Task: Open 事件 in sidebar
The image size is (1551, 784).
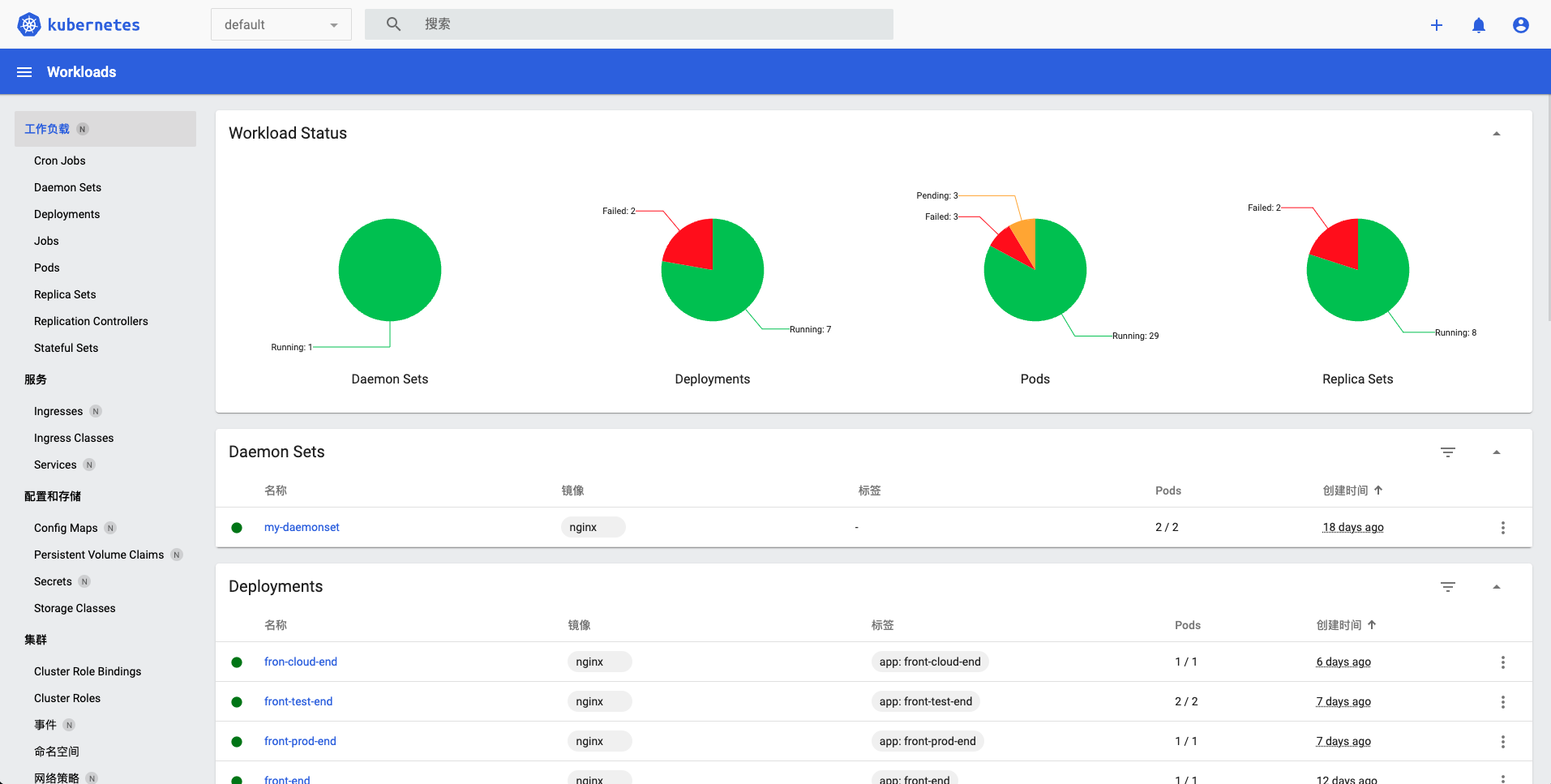Action: (x=45, y=725)
